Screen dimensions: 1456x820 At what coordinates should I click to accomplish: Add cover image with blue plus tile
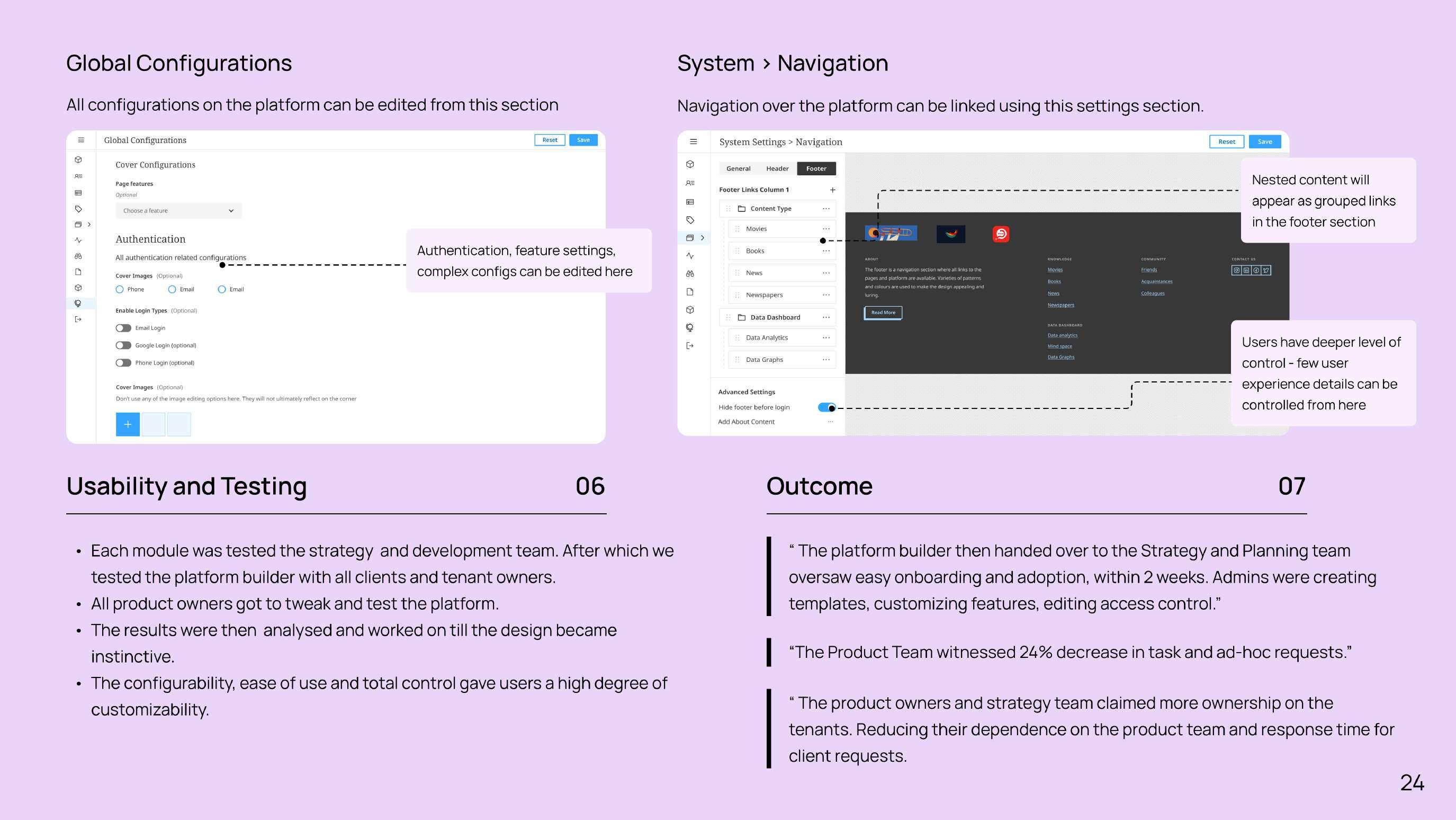point(128,425)
